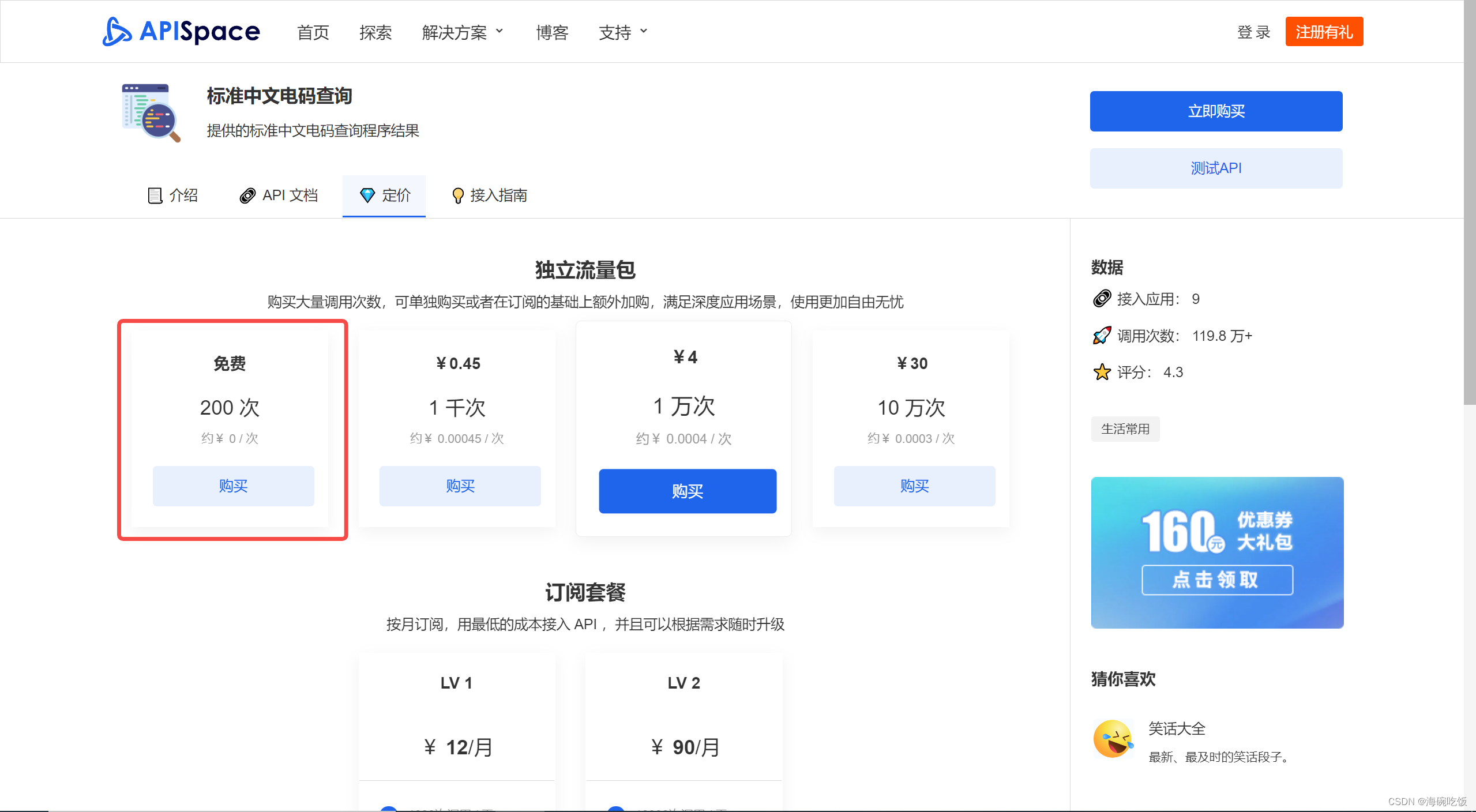Switch to the 探索 page
This screenshot has width=1476, height=812.
[375, 33]
